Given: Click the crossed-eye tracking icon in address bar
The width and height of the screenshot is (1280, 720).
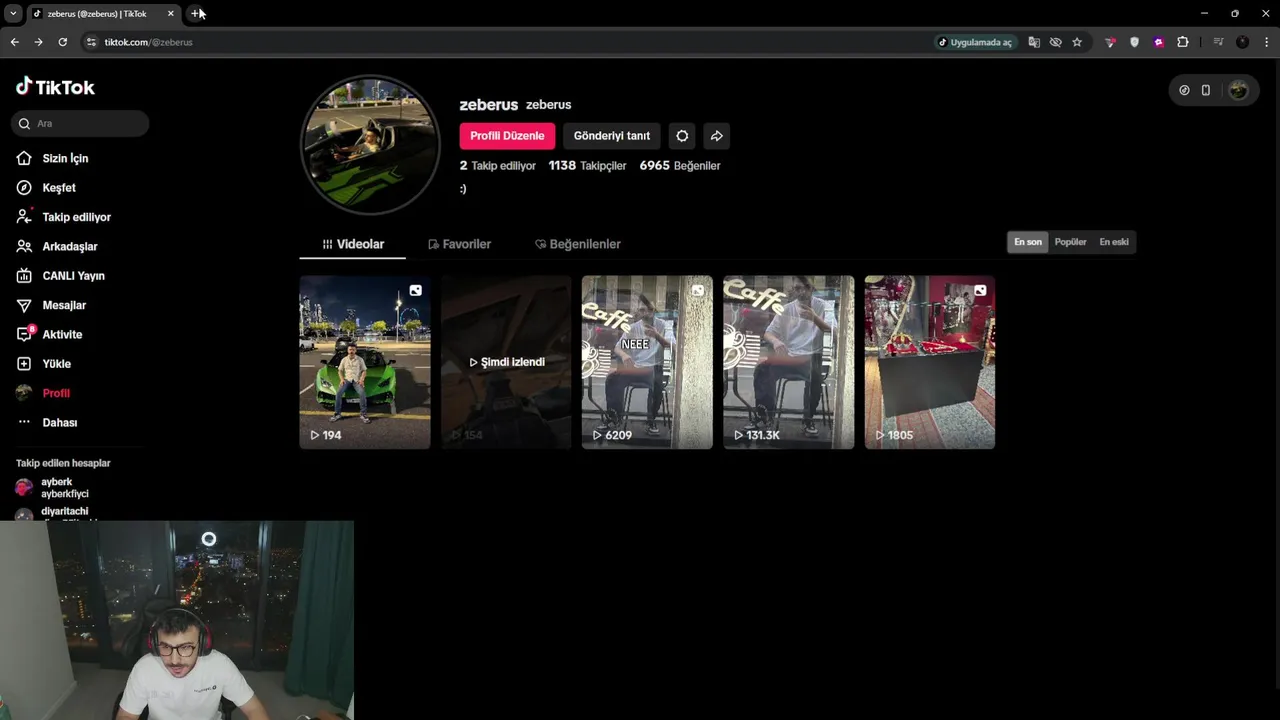Looking at the screenshot, I should click(x=1055, y=42).
